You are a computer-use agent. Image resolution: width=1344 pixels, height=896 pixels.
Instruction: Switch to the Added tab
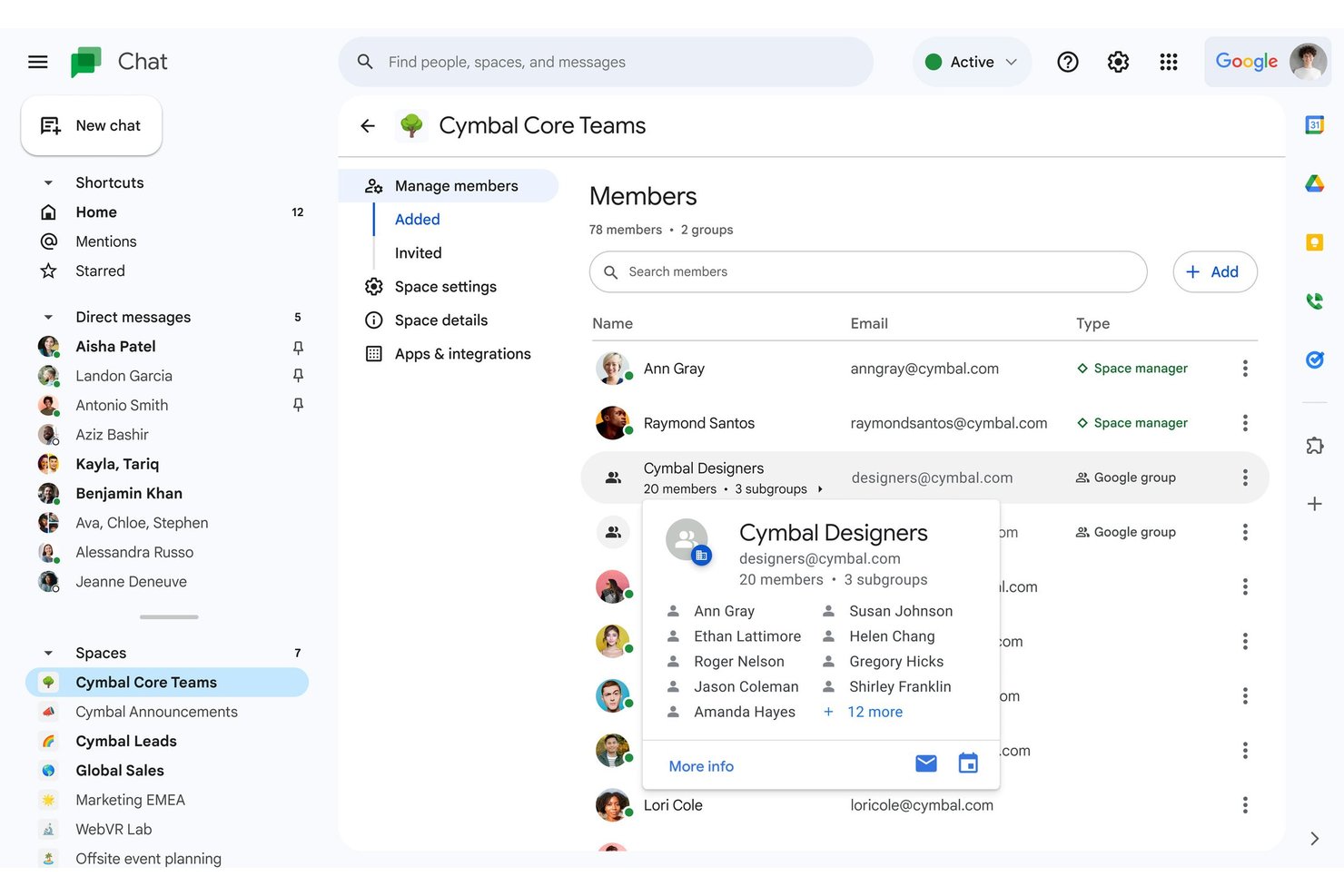417,220
